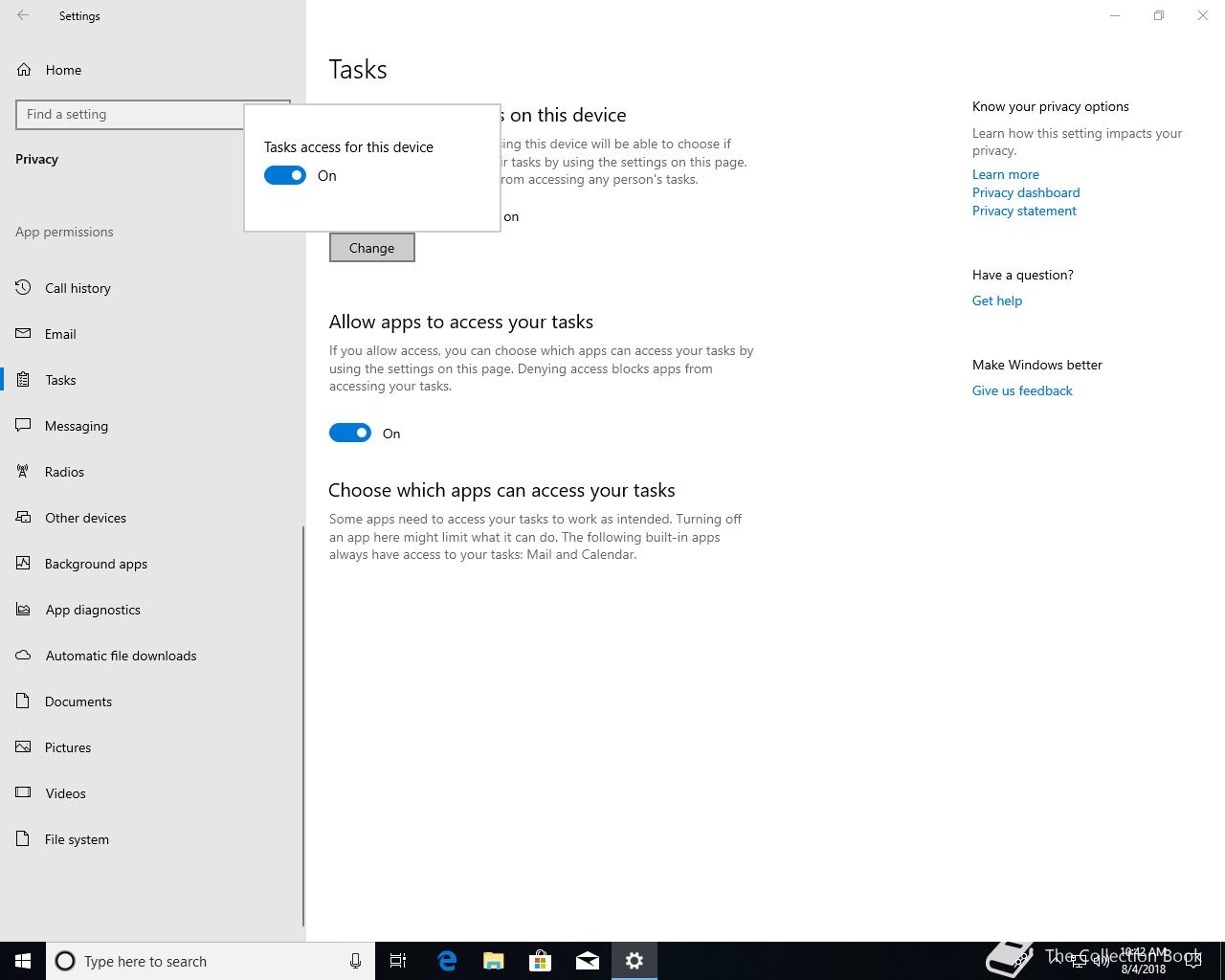This screenshot has height=980, width=1225.
Task: Click the File system icon
Action: 24,838
